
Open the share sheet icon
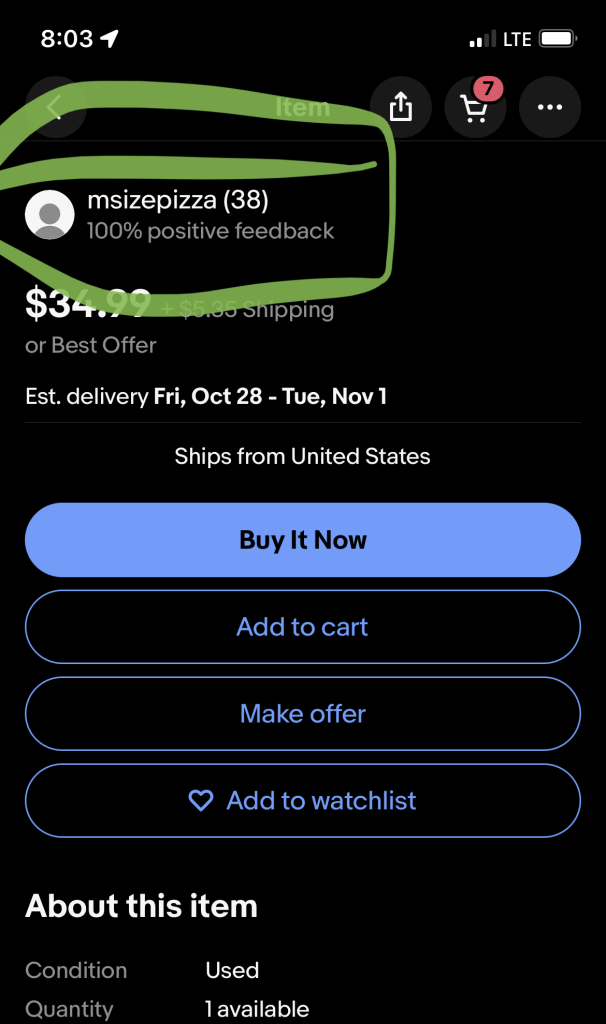tap(400, 107)
